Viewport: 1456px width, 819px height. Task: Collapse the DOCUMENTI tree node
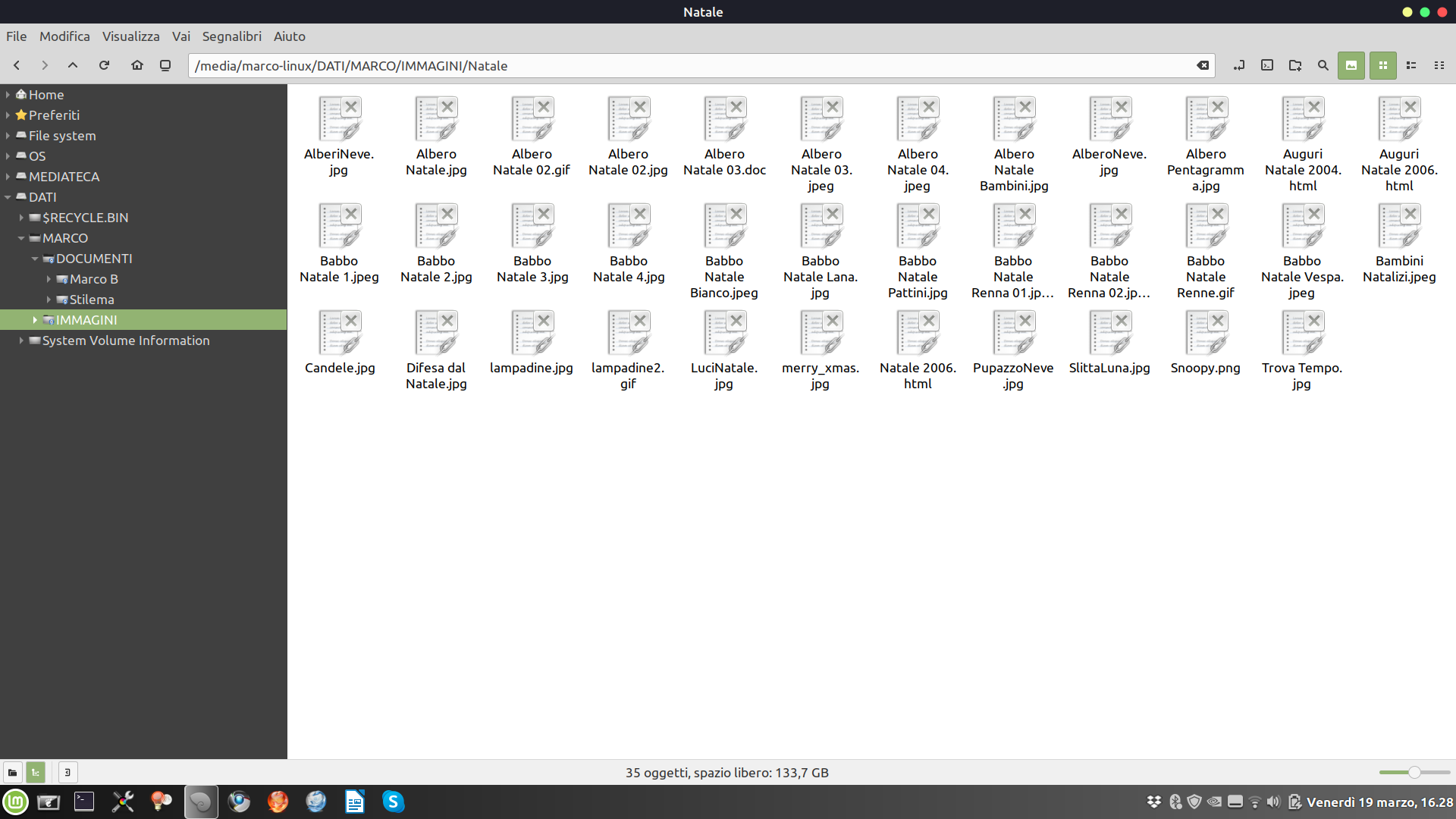(x=35, y=259)
